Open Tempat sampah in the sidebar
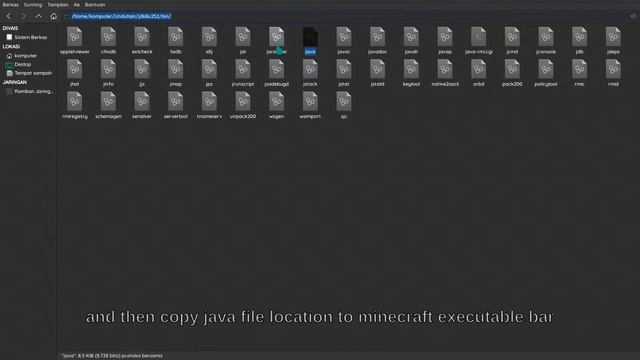 coord(29,73)
